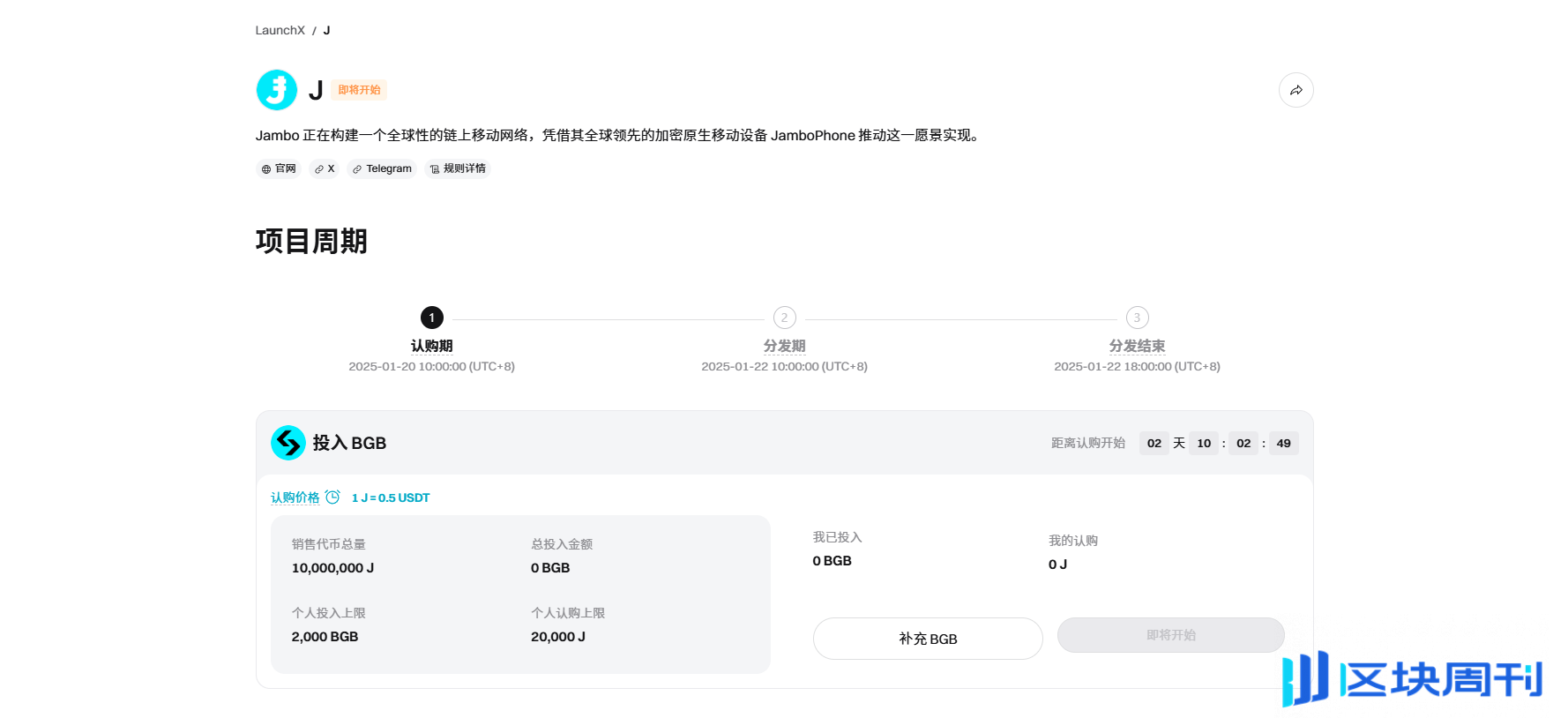Click the document icon on 规则详情
The image size is (1568, 718).
(435, 169)
